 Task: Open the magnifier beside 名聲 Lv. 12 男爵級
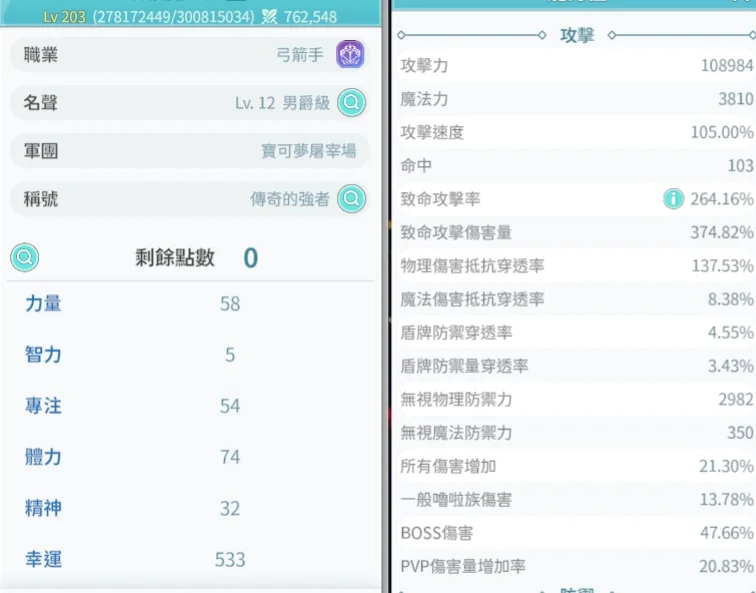pyautogui.click(x=351, y=102)
